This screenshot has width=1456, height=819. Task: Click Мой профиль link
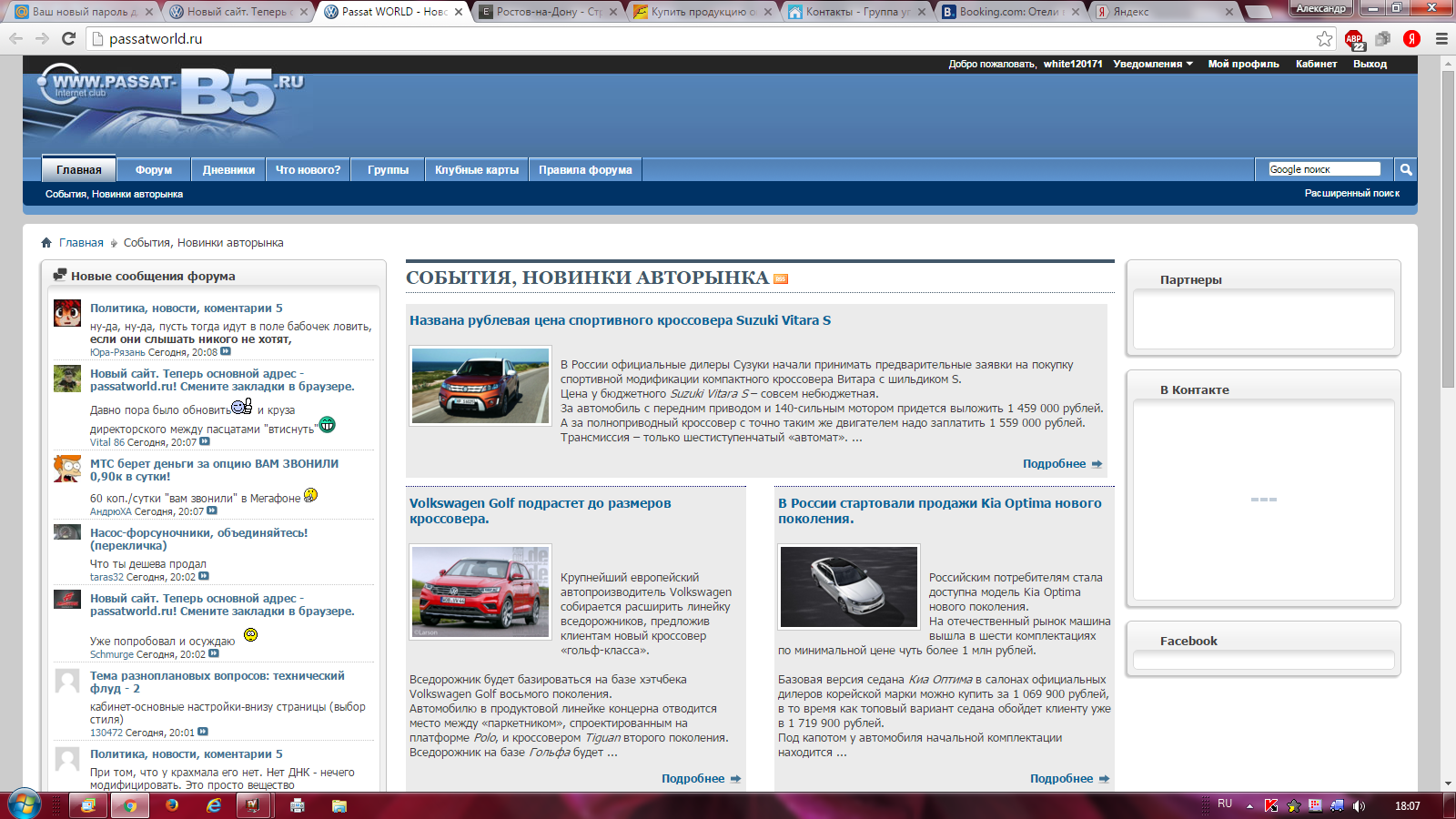(x=1243, y=64)
